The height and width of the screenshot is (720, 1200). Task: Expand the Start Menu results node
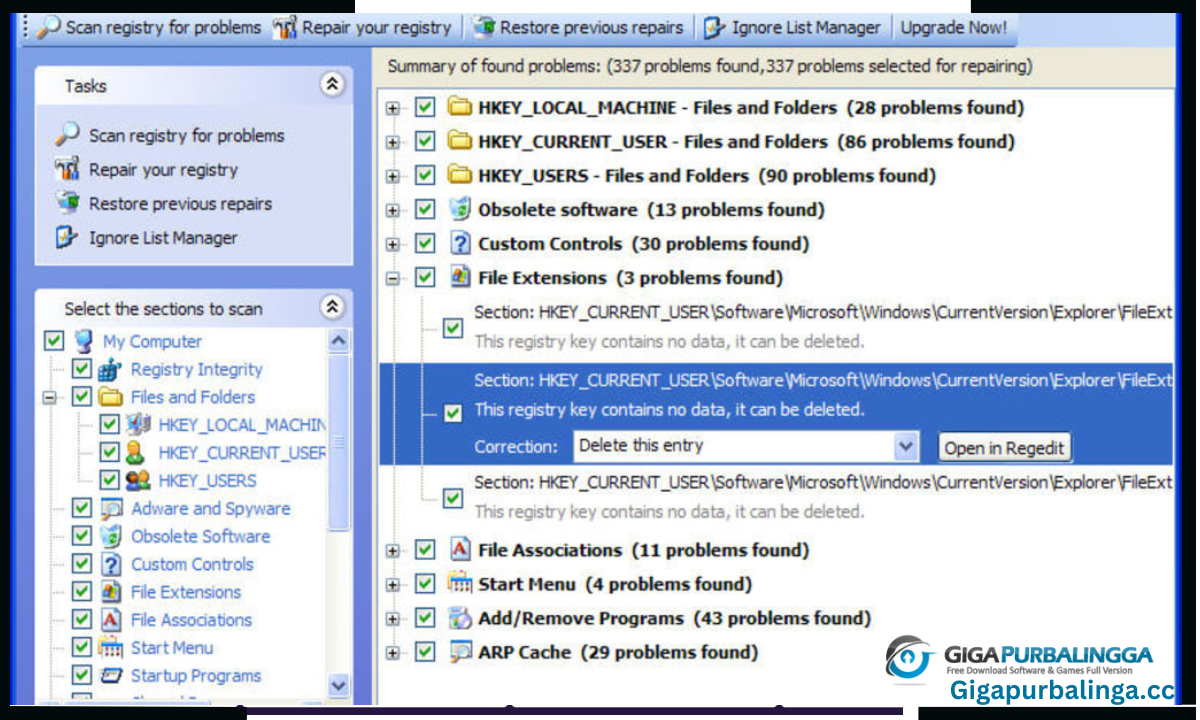(x=393, y=585)
